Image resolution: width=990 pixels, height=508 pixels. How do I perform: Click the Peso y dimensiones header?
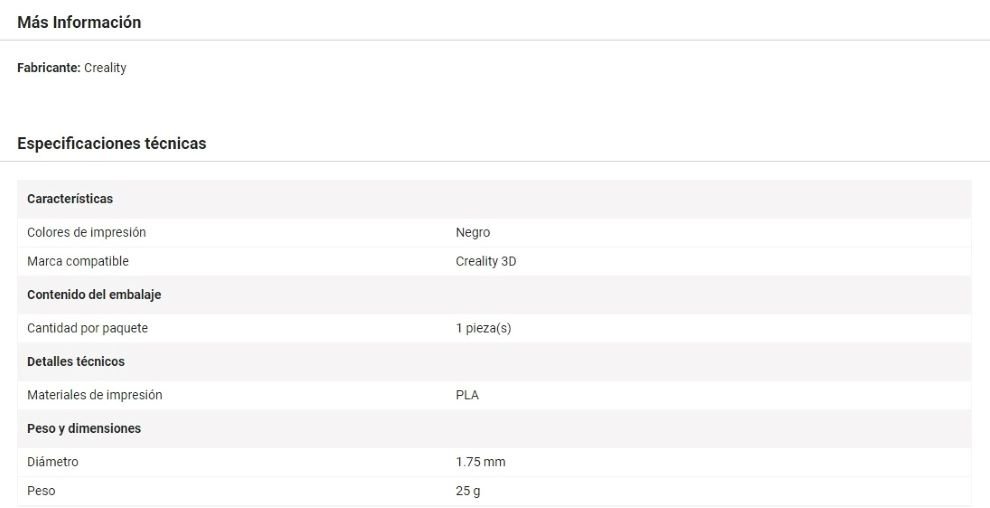coord(84,428)
